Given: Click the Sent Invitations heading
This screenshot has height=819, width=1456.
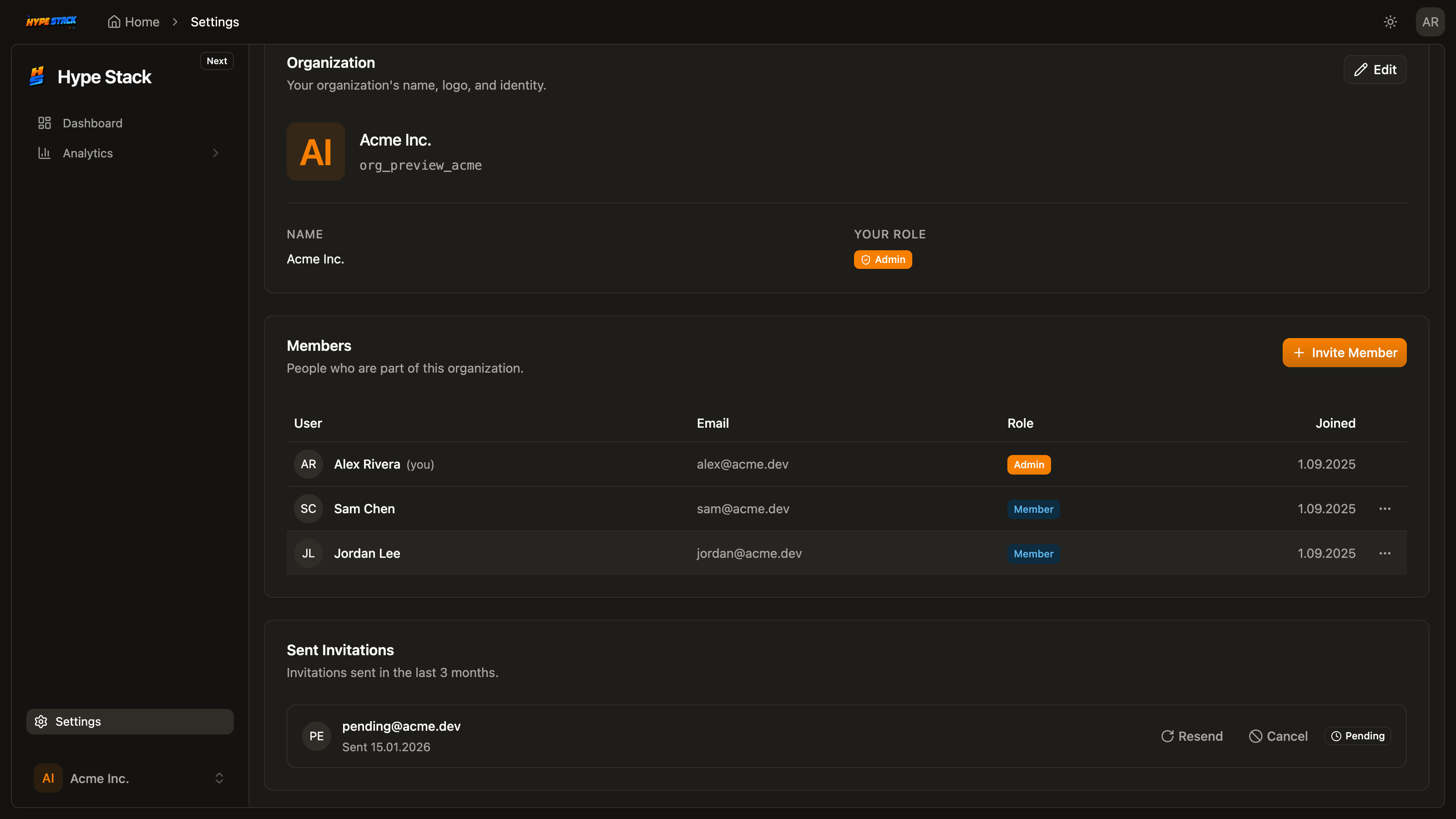Looking at the screenshot, I should (340, 650).
